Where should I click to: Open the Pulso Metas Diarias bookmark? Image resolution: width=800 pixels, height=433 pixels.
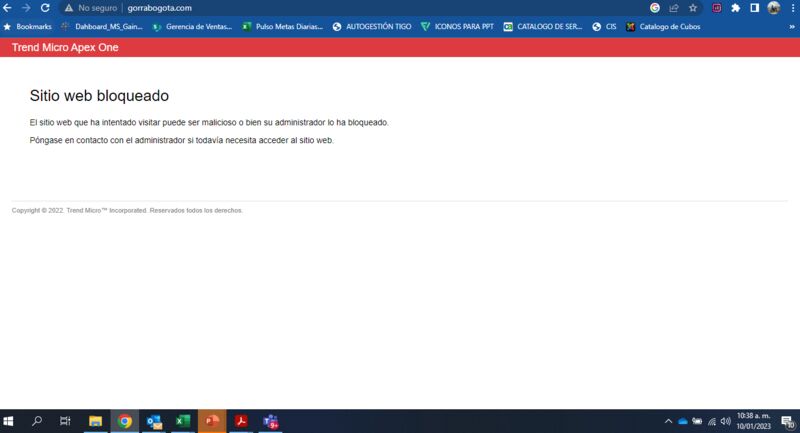[x=283, y=27]
